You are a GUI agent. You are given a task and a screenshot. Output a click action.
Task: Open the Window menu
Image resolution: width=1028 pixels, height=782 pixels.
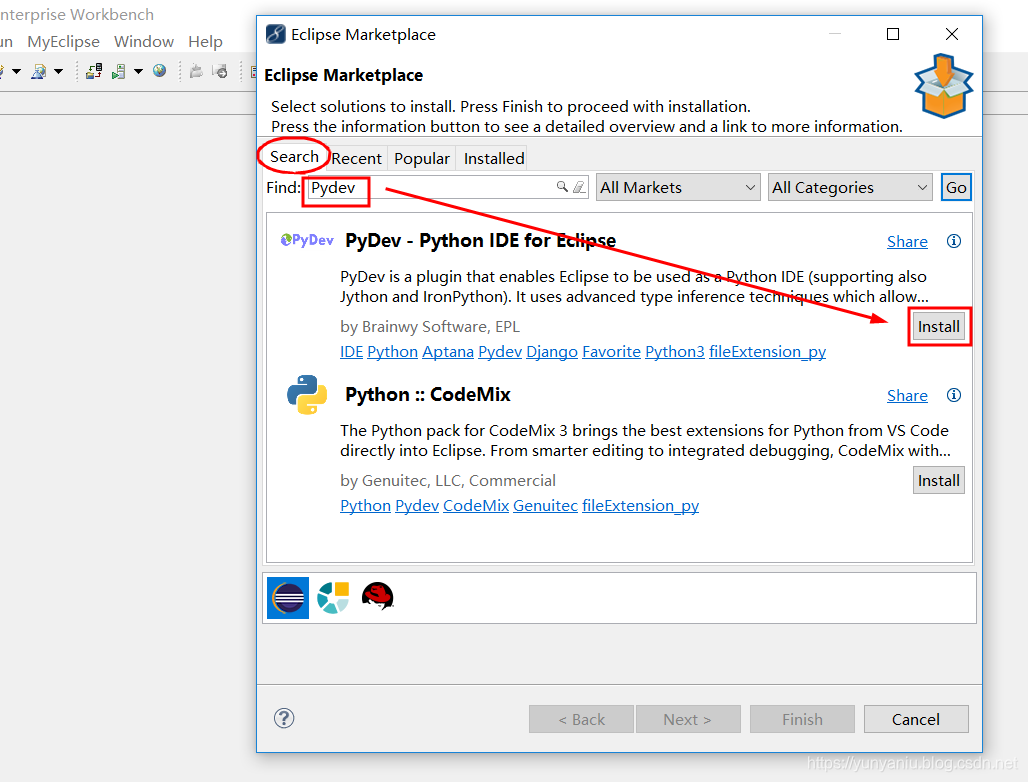[144, 41]
